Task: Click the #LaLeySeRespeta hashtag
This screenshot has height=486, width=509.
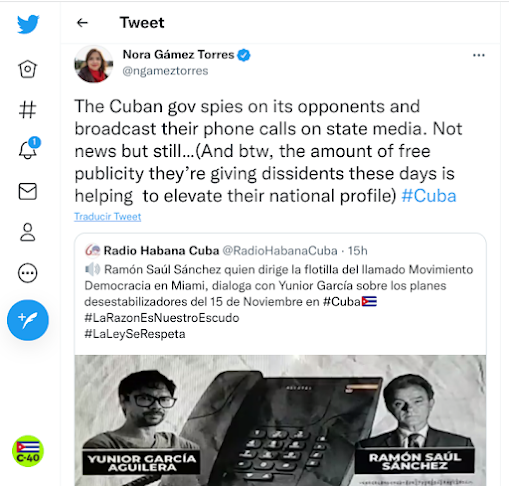Action: tap(135, 334)
